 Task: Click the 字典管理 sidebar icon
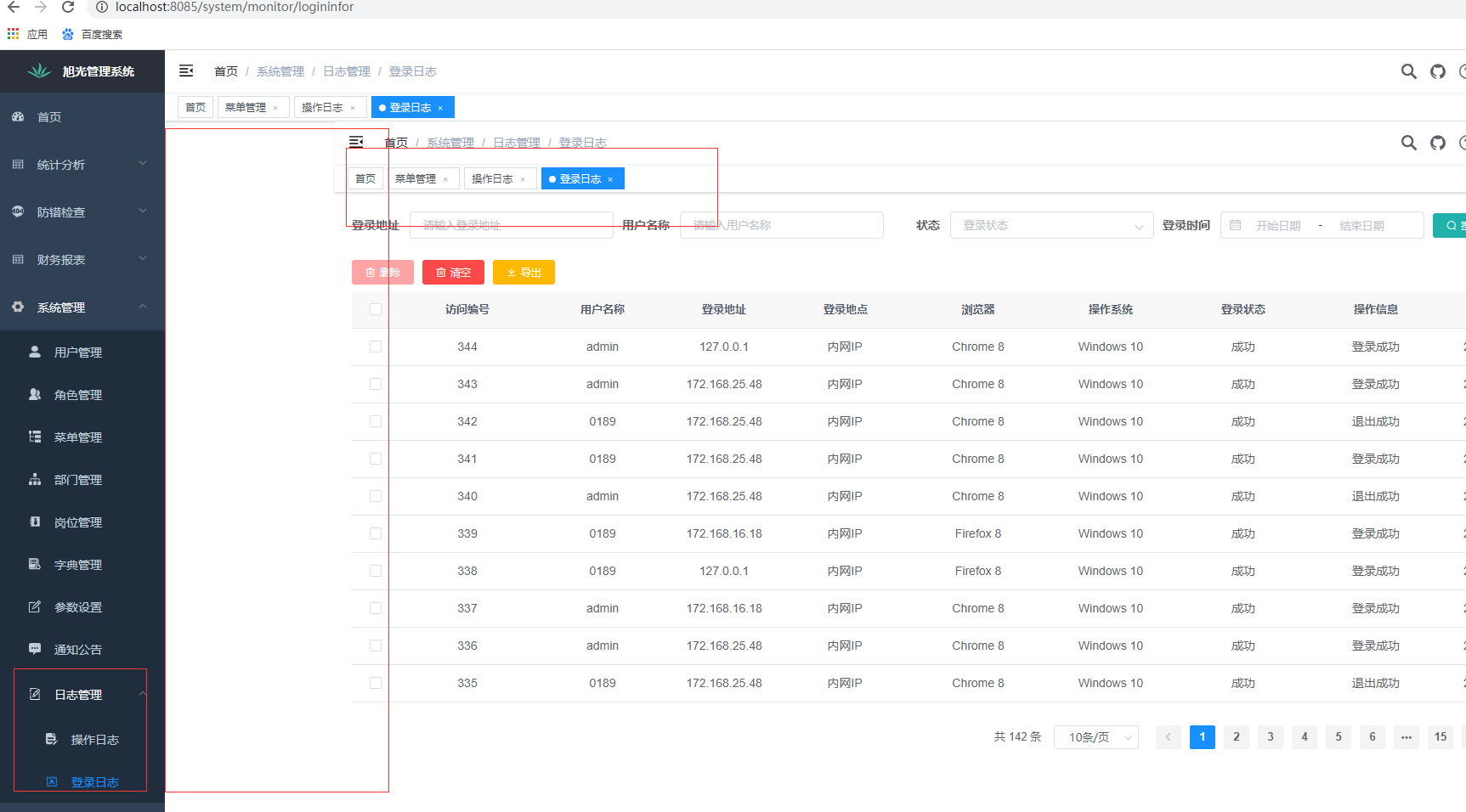(35, 564)
